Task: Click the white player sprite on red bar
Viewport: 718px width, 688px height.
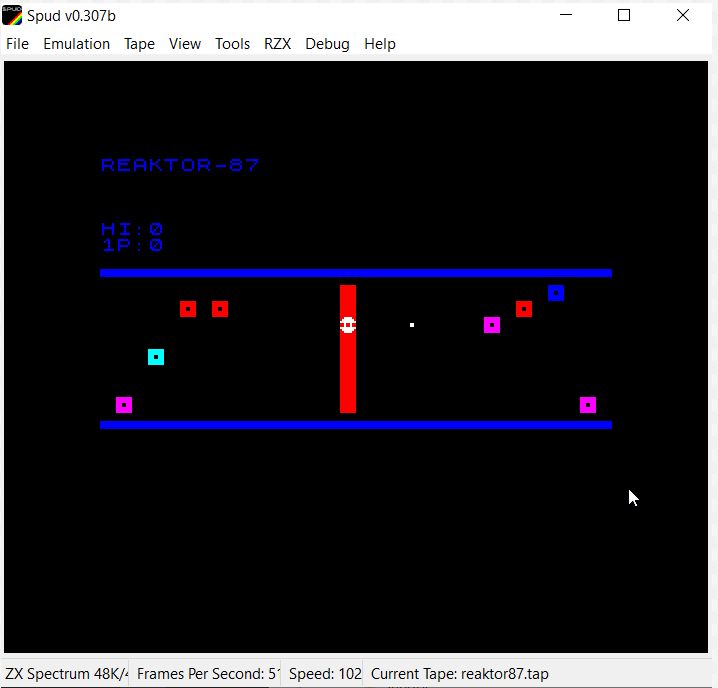Action: (348, 325)
